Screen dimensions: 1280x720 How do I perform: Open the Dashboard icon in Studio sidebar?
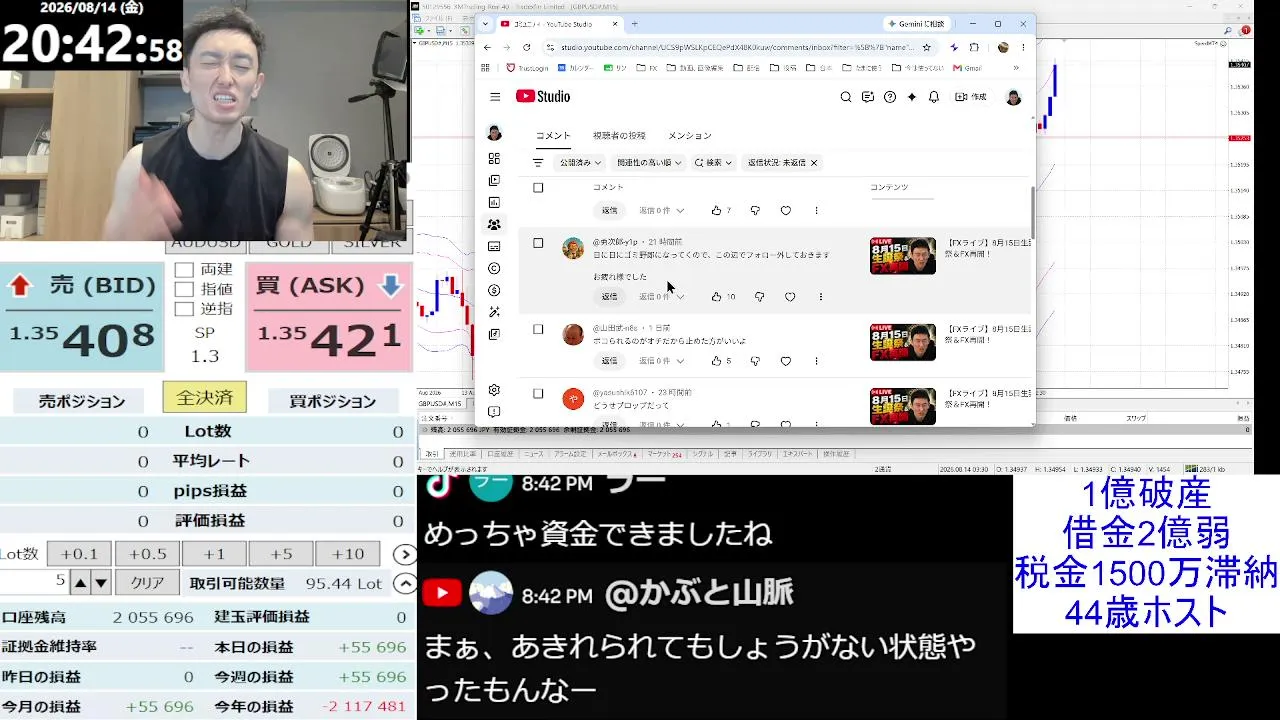tap(494, 159)
